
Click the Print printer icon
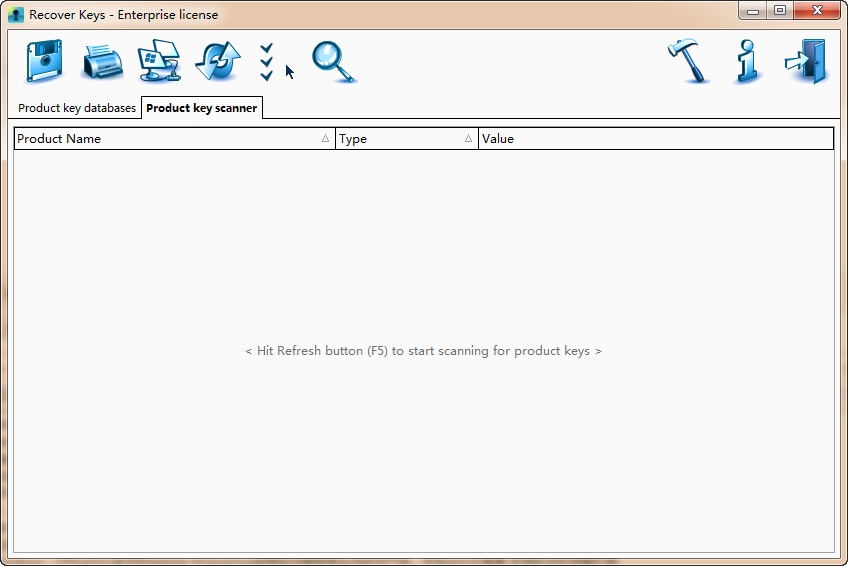pyautogui.click(x=102, y=63)
